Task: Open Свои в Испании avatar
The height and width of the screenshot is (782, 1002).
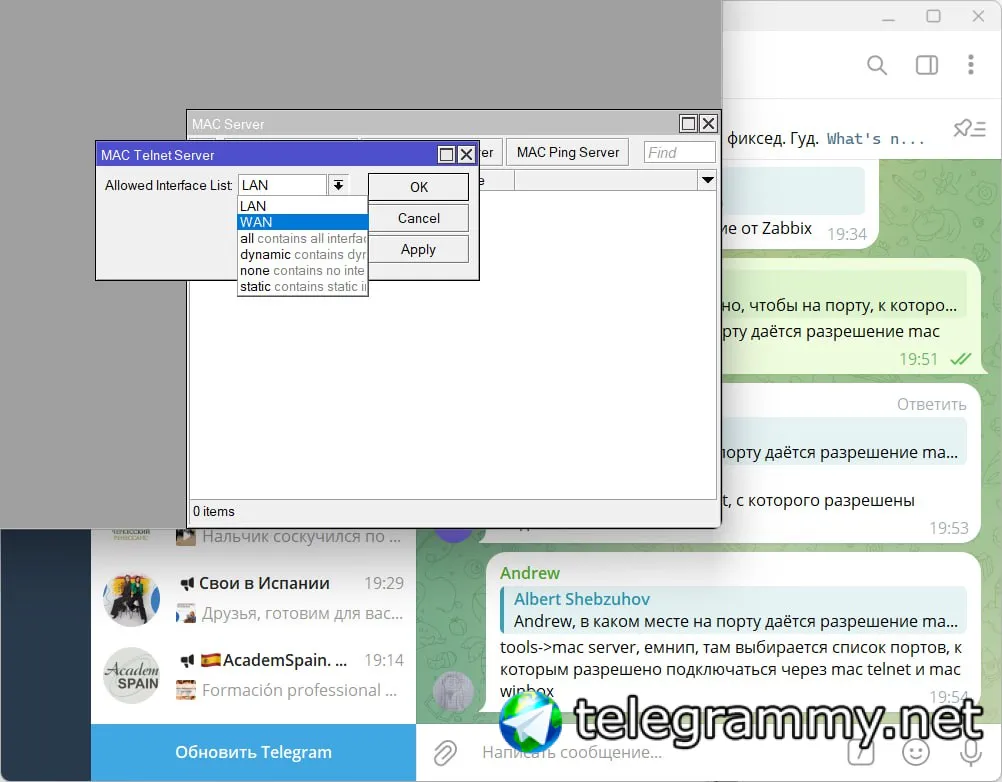Action: click(131, 599)
